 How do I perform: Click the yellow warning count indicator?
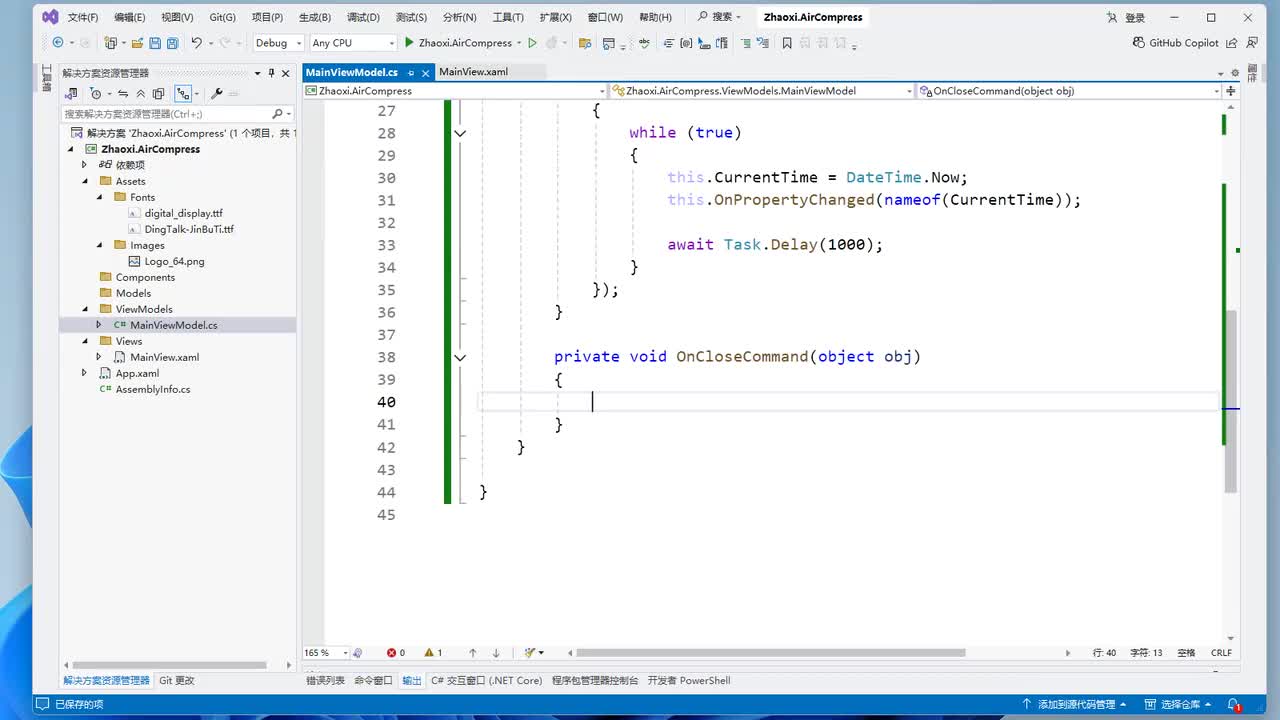(x=433, y=653)
